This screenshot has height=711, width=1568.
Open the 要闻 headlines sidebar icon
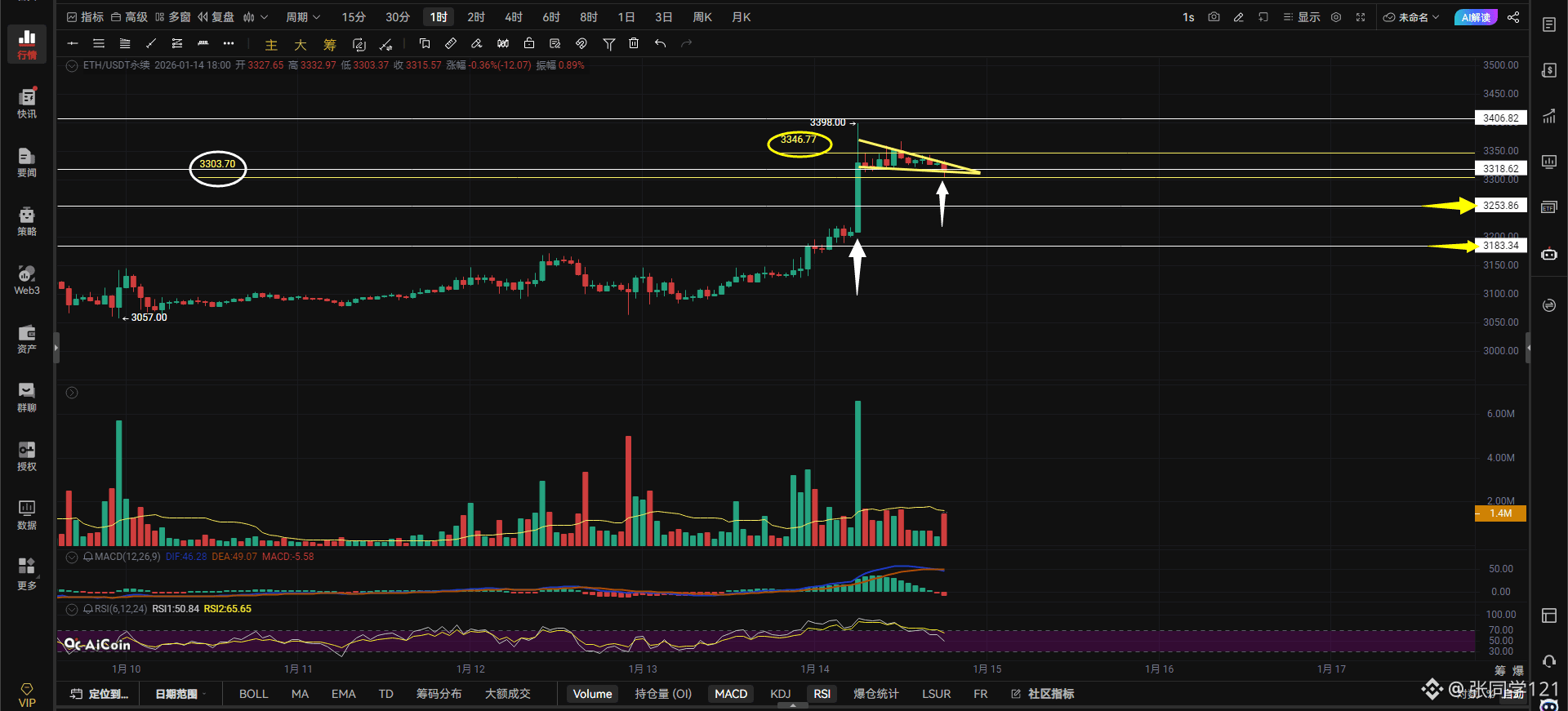point(27,162)
